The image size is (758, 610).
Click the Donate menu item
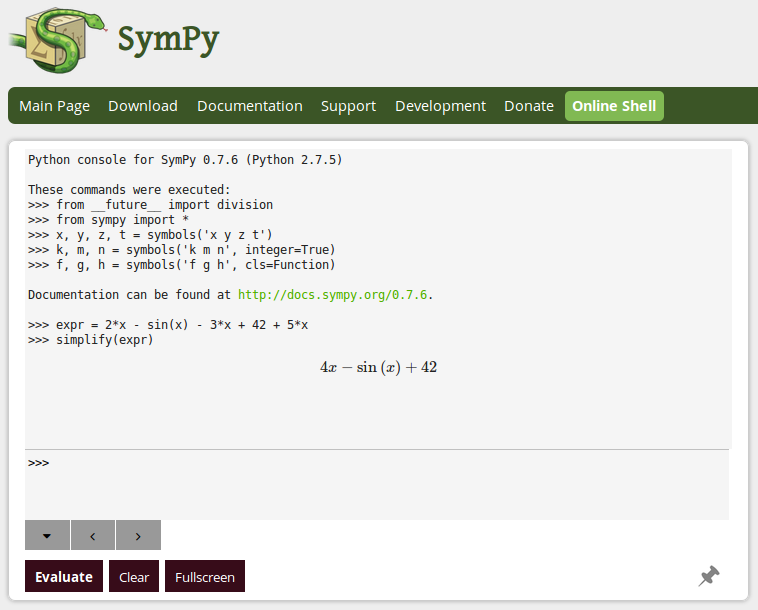pos(529,106)
